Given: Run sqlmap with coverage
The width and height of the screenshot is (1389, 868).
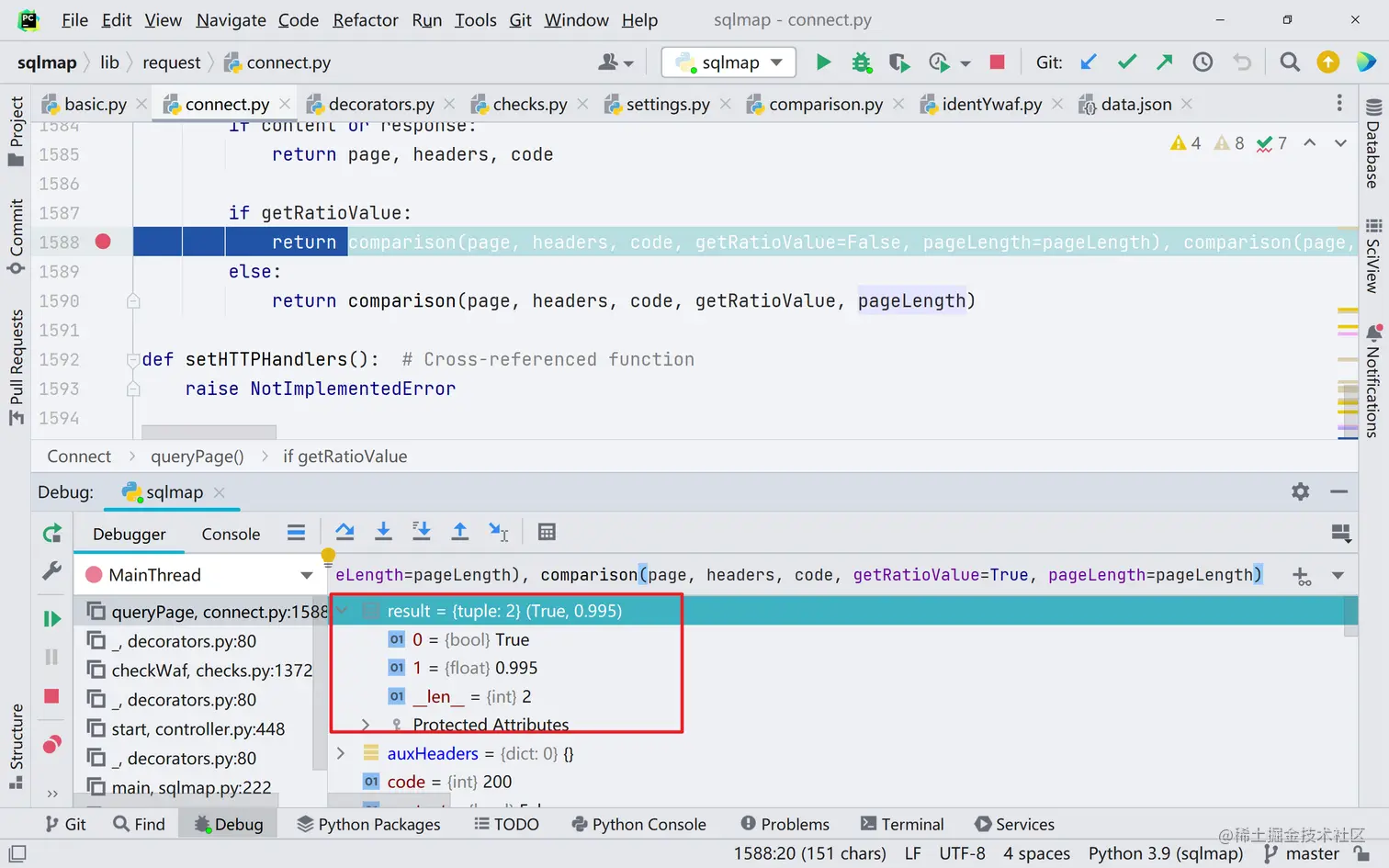Looking at the screenshot, I should coord(899,62).
